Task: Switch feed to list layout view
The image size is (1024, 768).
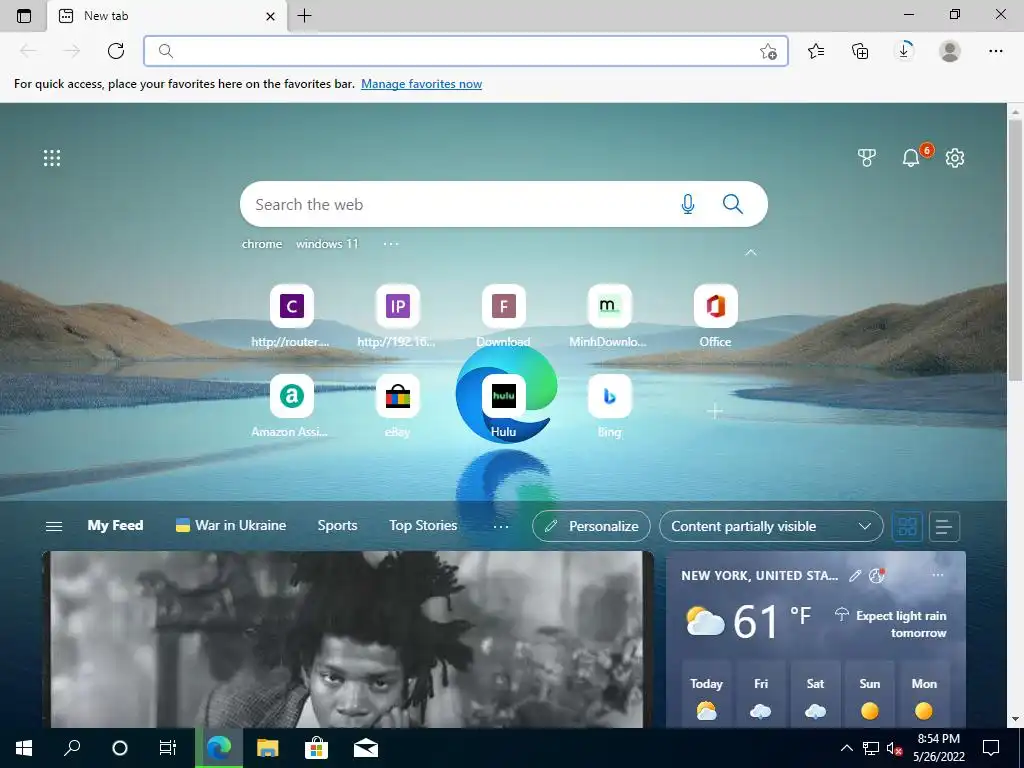Action: [944, 526]
